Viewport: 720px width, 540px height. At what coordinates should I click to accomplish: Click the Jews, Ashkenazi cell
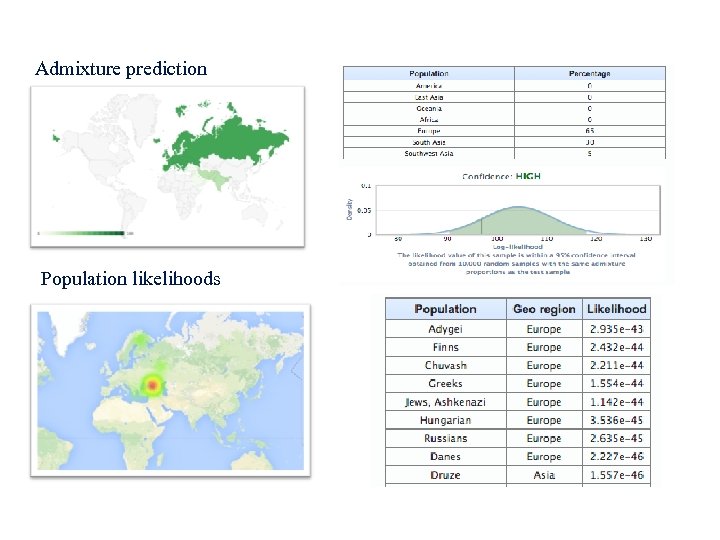click(445, 402)
